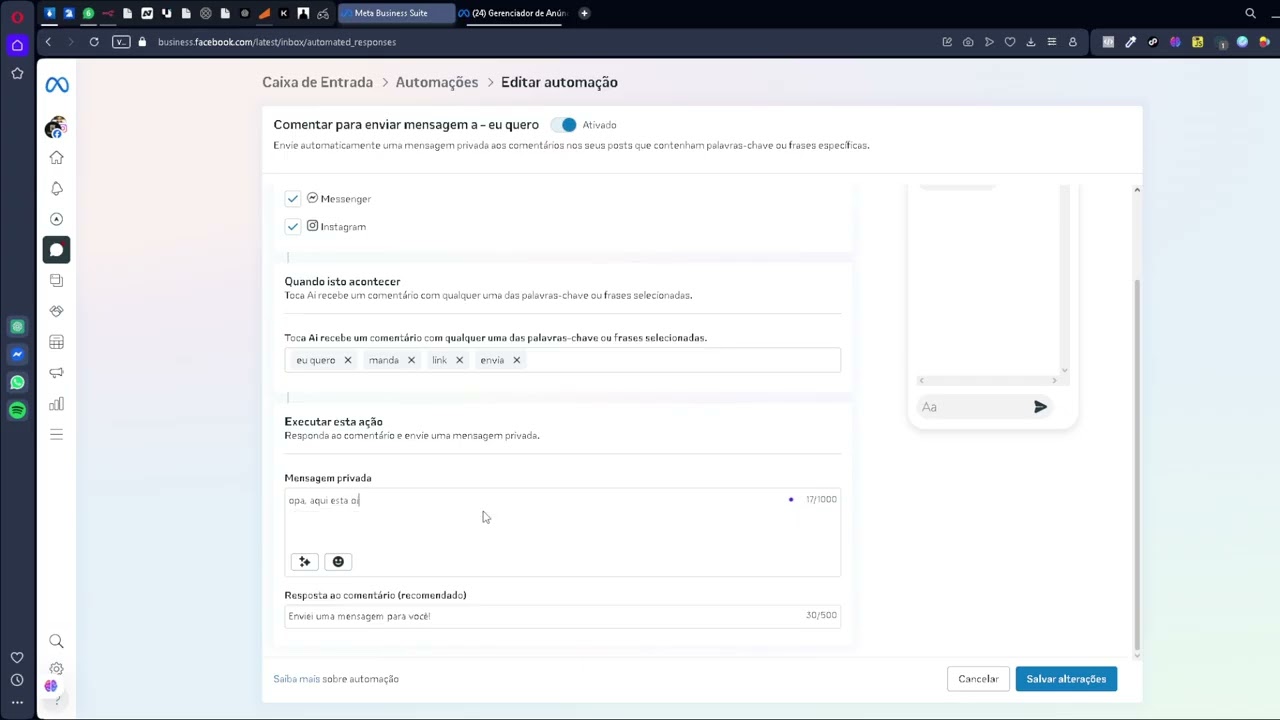The width and height of the screenshot is (1280, 720).
Task: Go to Home in Meta Business Suite sidebar
Action: click(56, 157)
